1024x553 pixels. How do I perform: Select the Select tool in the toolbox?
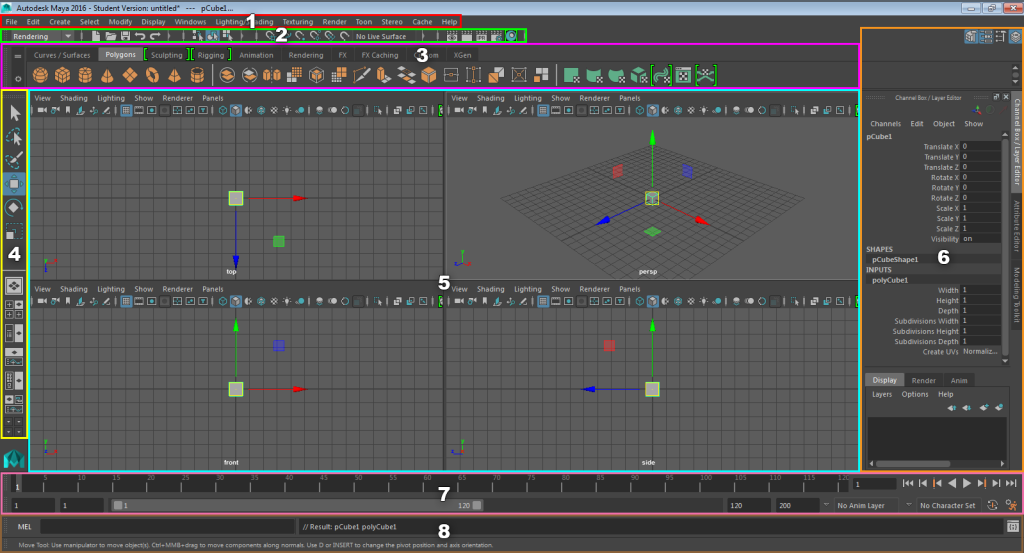click(x=14, y=114)
